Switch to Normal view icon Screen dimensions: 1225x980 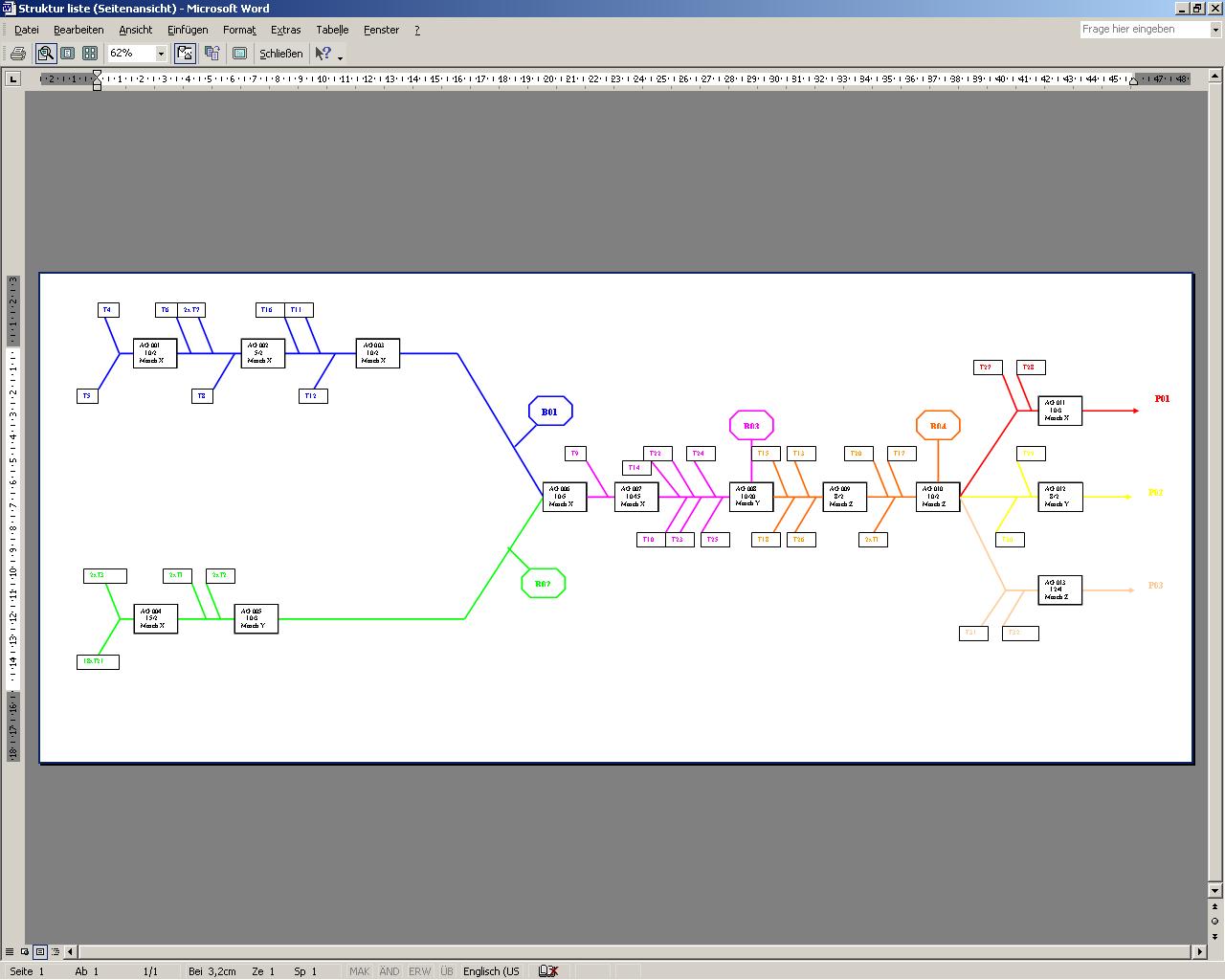coord(10,952)
